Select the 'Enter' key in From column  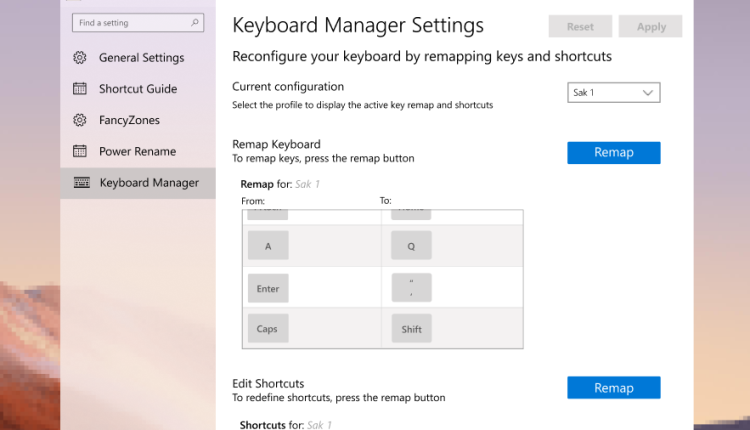(x=268, y=288)
